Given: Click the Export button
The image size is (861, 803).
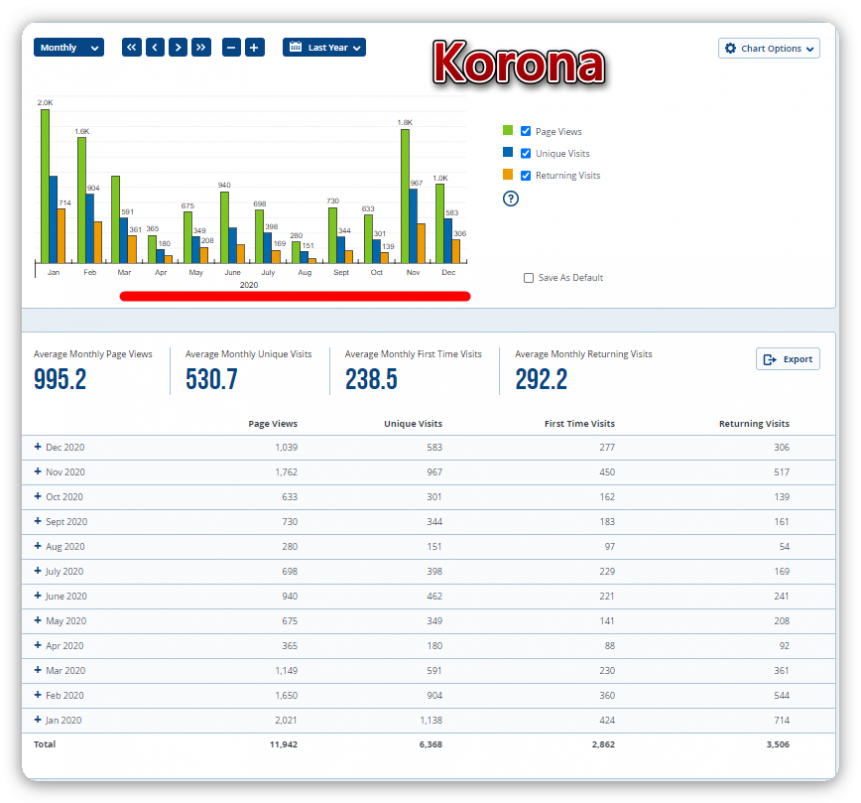Looking at the screenshot, I should [x=787, y=359].
